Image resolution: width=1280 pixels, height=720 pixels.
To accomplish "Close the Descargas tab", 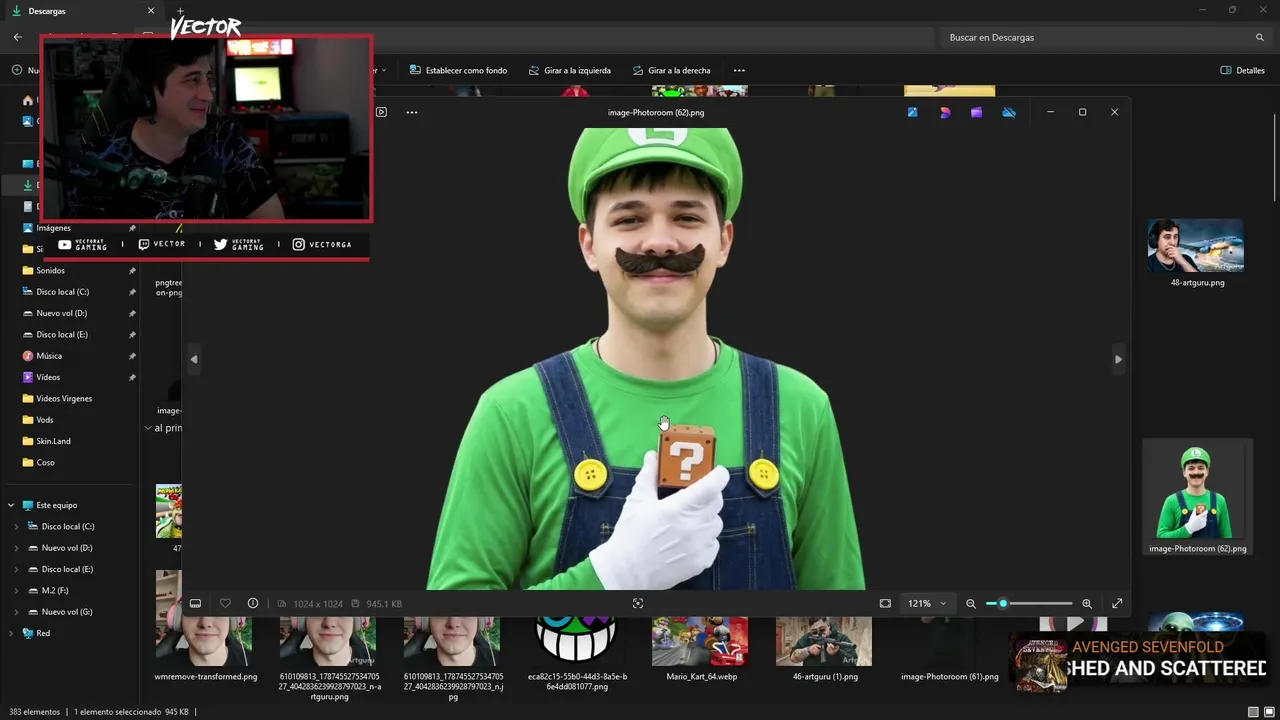I will [x=151, y=11].
